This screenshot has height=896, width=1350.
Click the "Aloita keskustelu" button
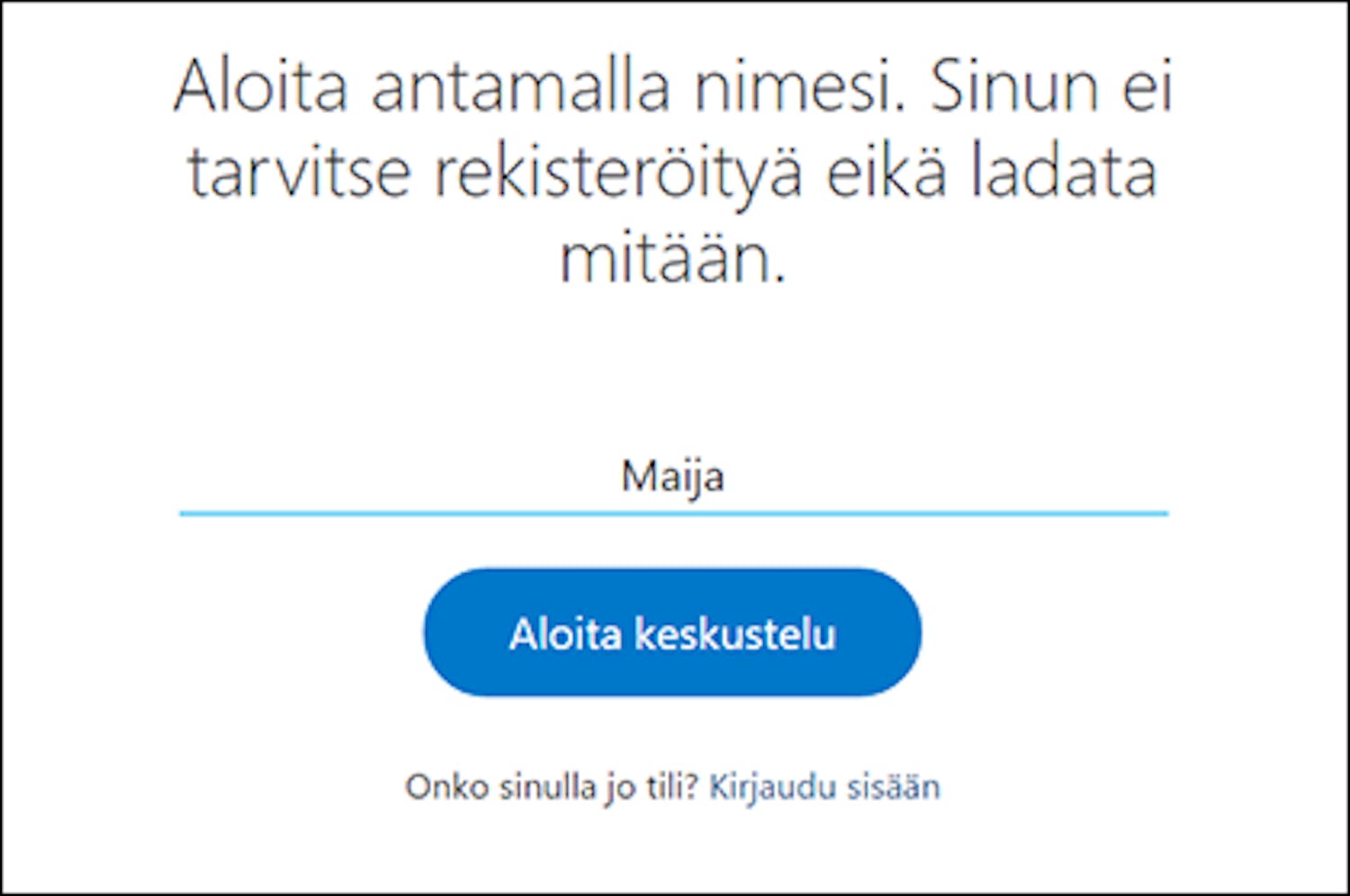tap(672, 632)
